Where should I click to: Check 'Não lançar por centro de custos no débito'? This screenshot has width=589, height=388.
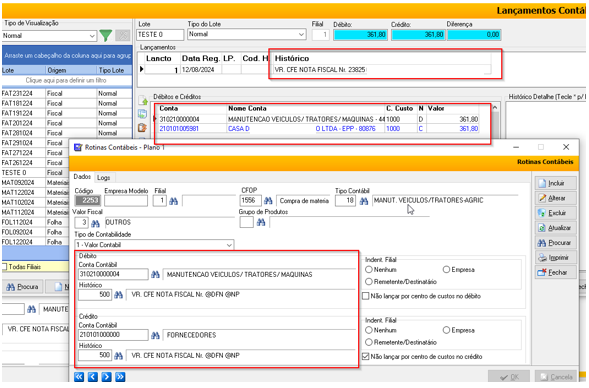pos(365,296)
